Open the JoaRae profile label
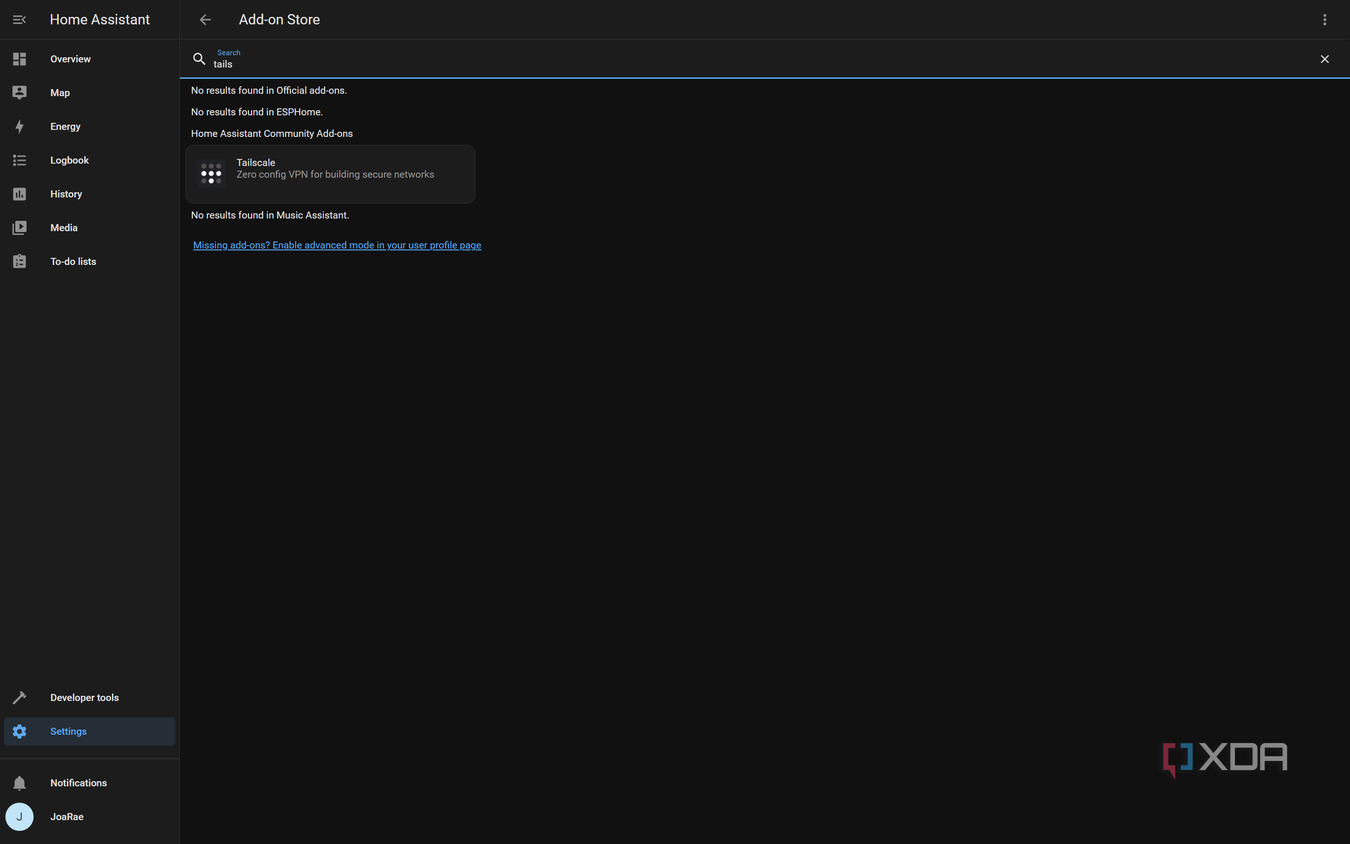 (67, 817)
